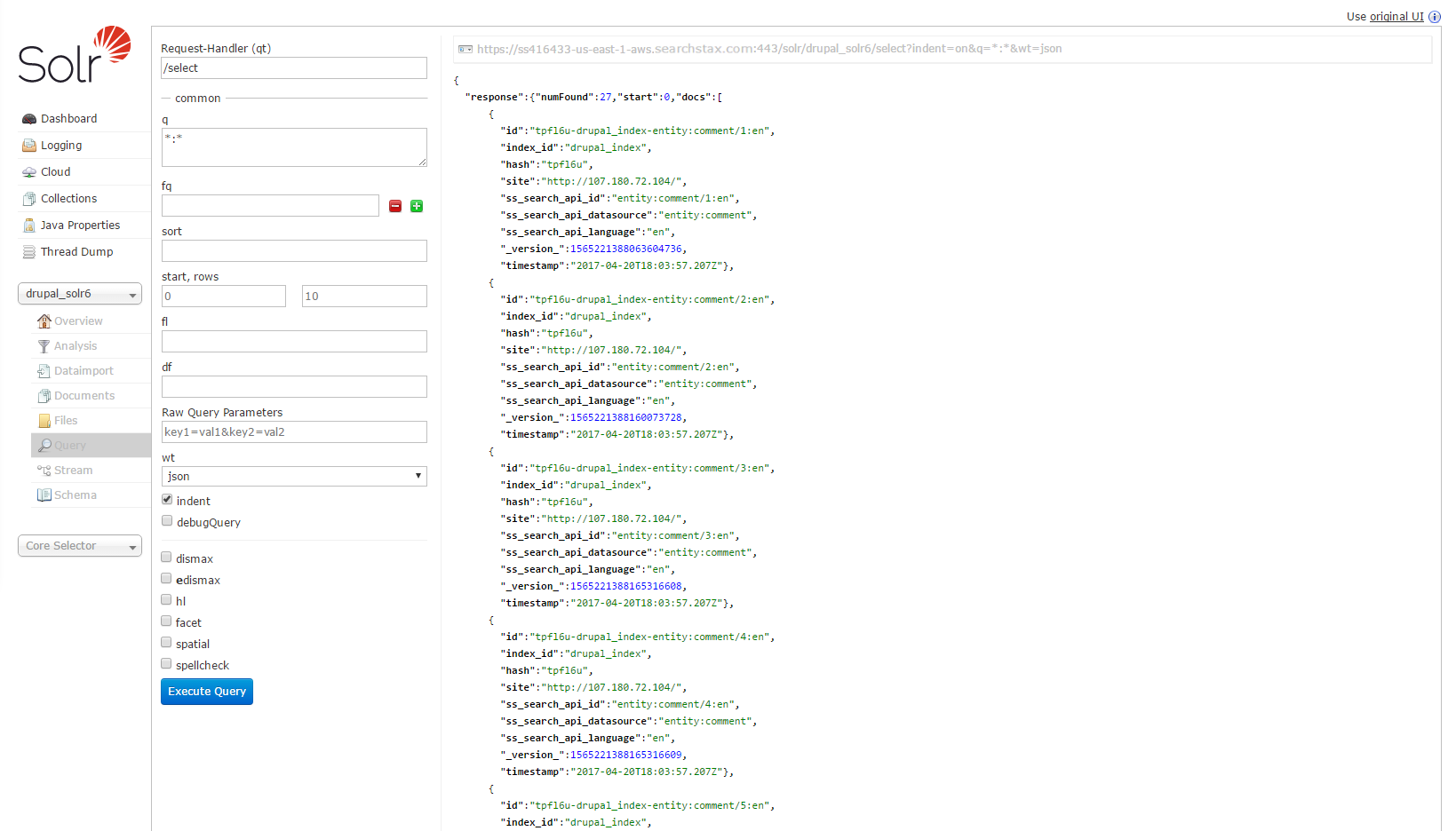The width and height of the screenshot is (1456, 831).
Task: Click the Stream icon
Action: point(44,471)
